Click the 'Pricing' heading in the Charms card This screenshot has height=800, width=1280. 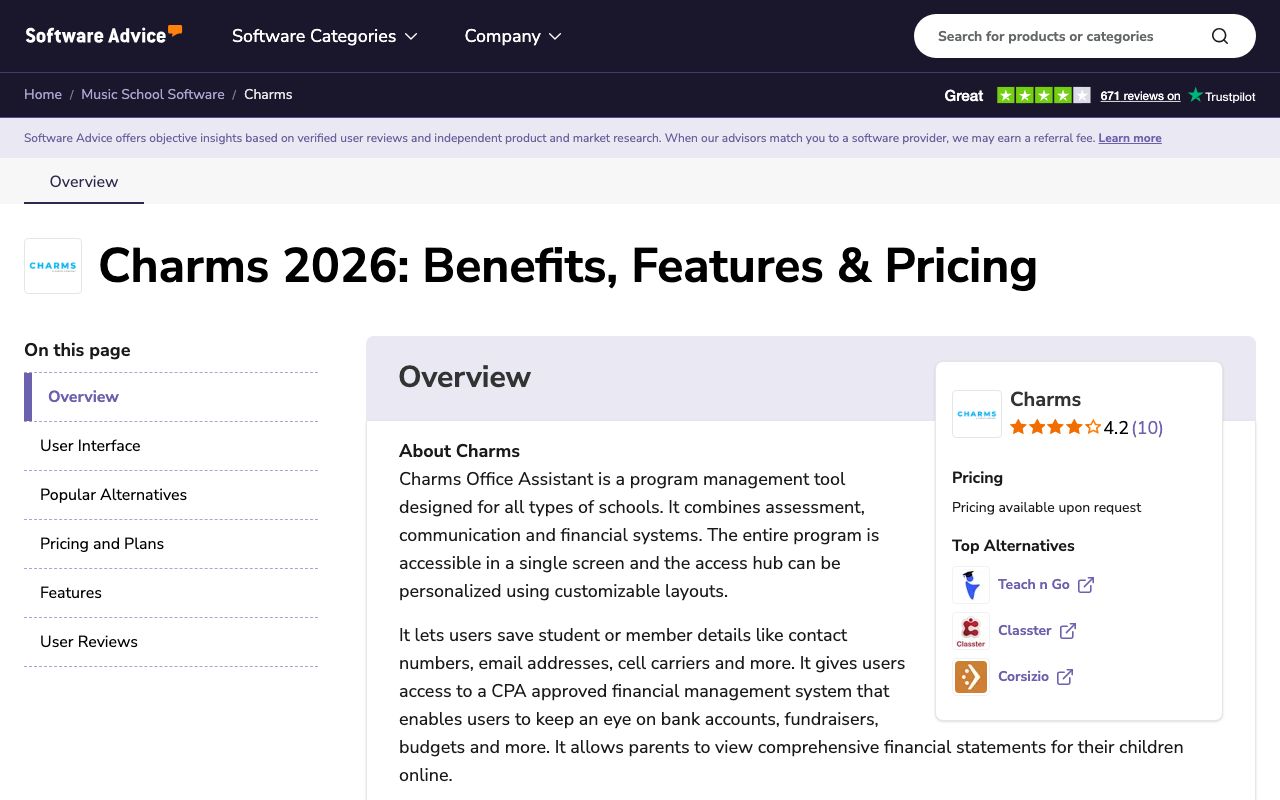[x=977, y=478]
